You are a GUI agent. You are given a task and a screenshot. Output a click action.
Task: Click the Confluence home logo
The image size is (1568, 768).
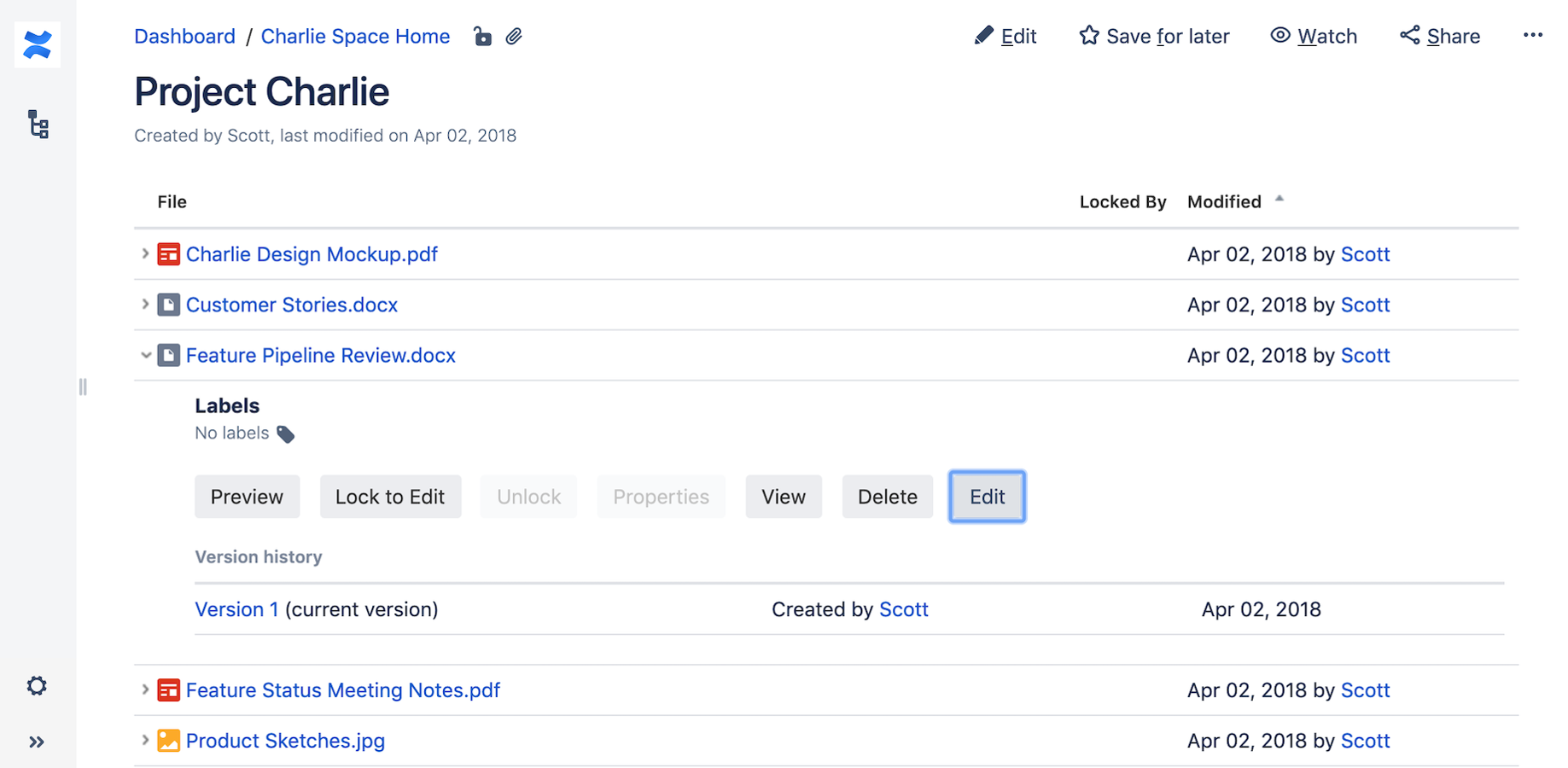(x=38, y=44)
